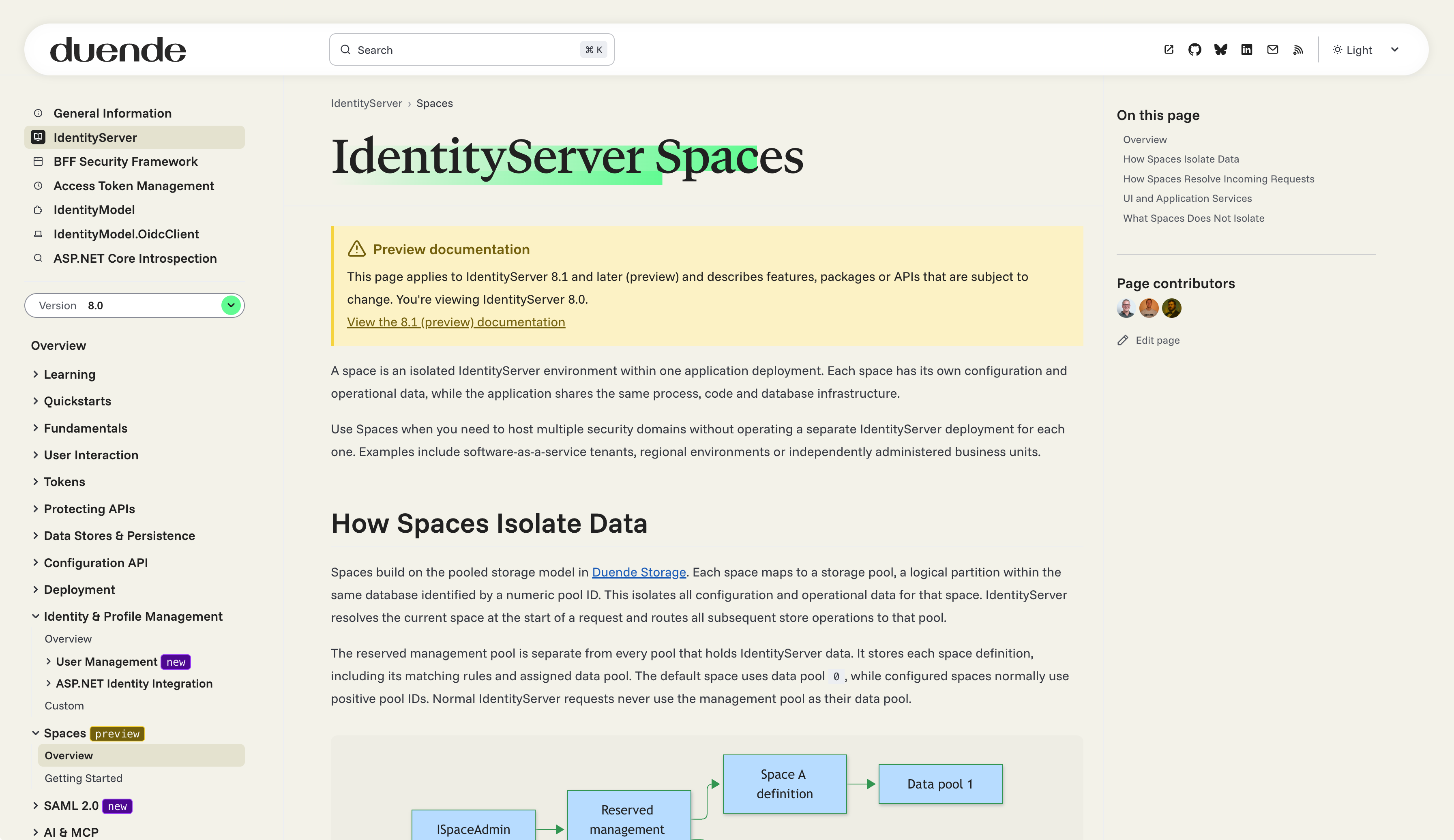Click the ASP.NET Core Introspection magnifier icon
The width and height of the screenshot is (1454, 840).
pos(38,258)
